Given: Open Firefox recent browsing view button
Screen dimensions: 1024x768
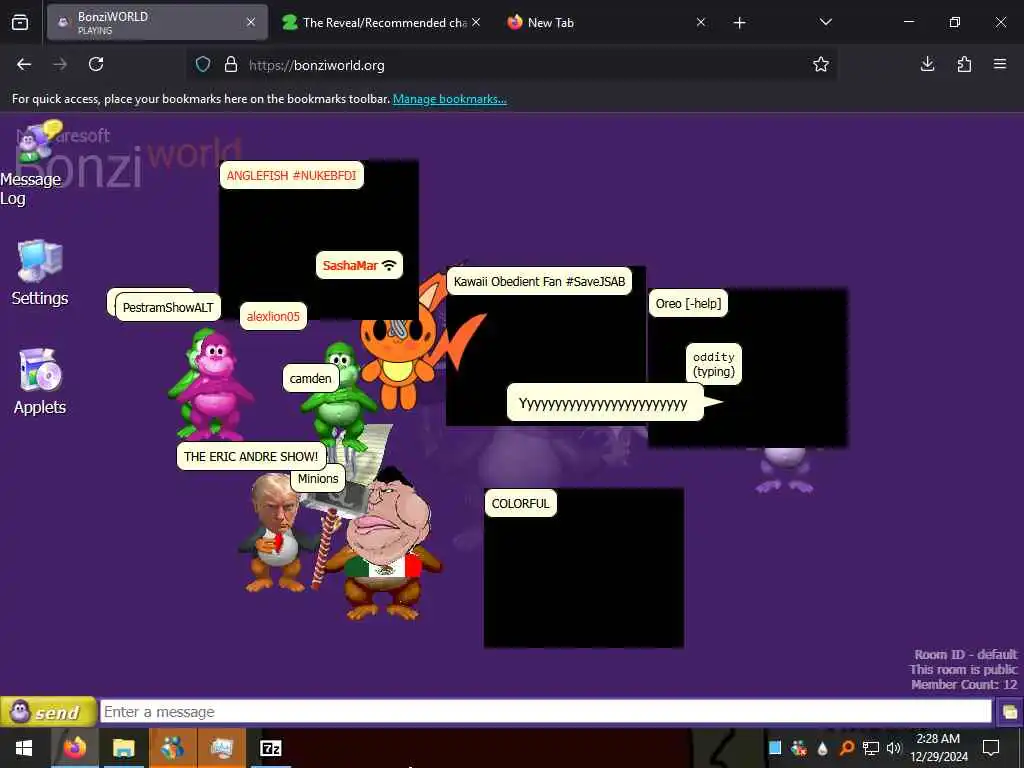Looking at the screenshot, I should point(20,23).
